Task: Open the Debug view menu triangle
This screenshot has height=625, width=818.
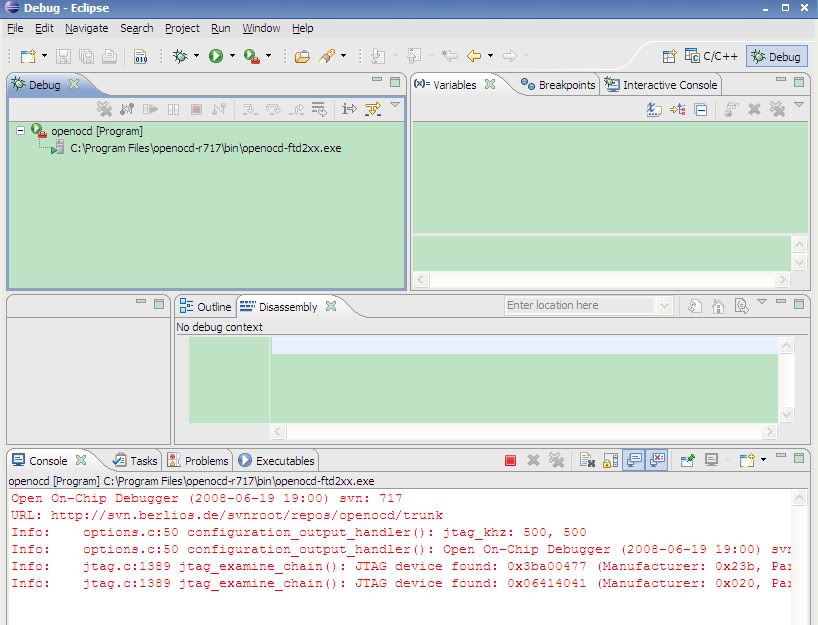Action: pos(395,105)
